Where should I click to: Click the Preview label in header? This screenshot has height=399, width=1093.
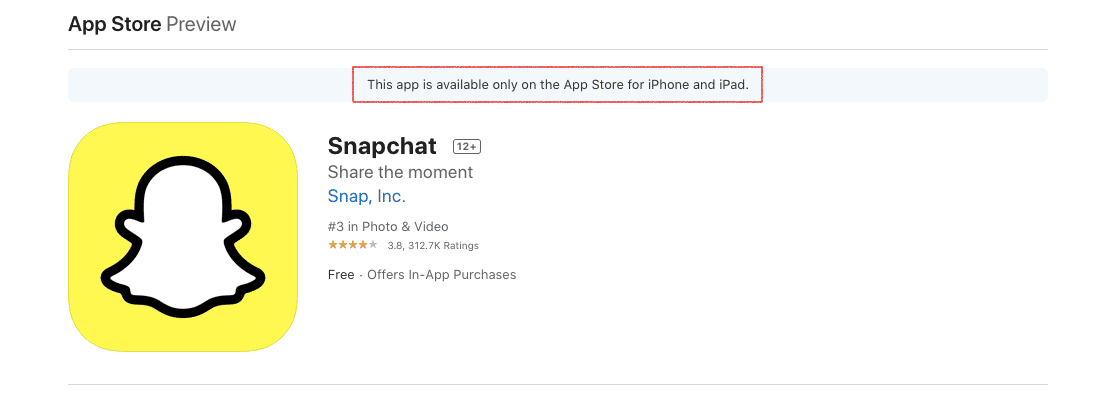[201, 24]
